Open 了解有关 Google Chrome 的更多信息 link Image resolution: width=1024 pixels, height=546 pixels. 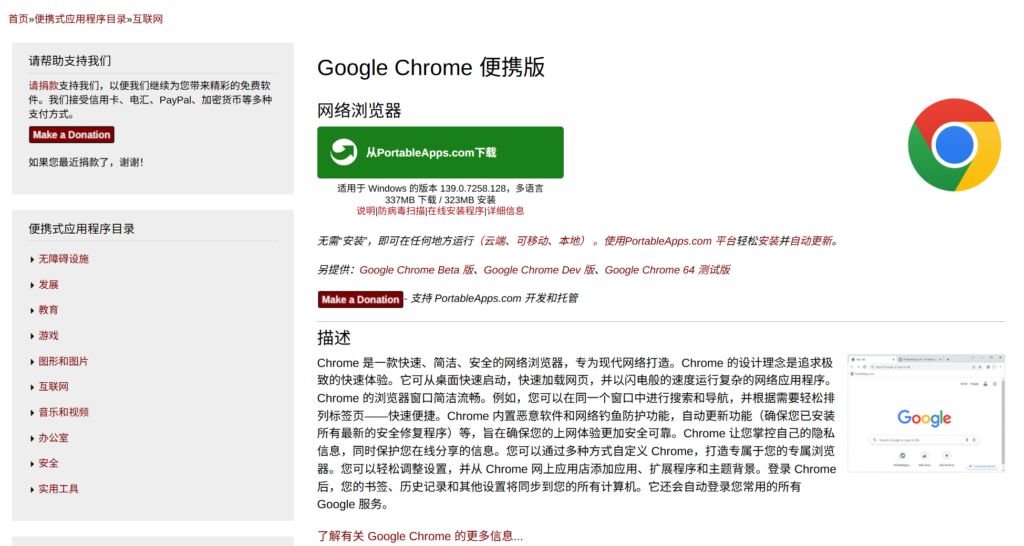click(x=420, y=536)
